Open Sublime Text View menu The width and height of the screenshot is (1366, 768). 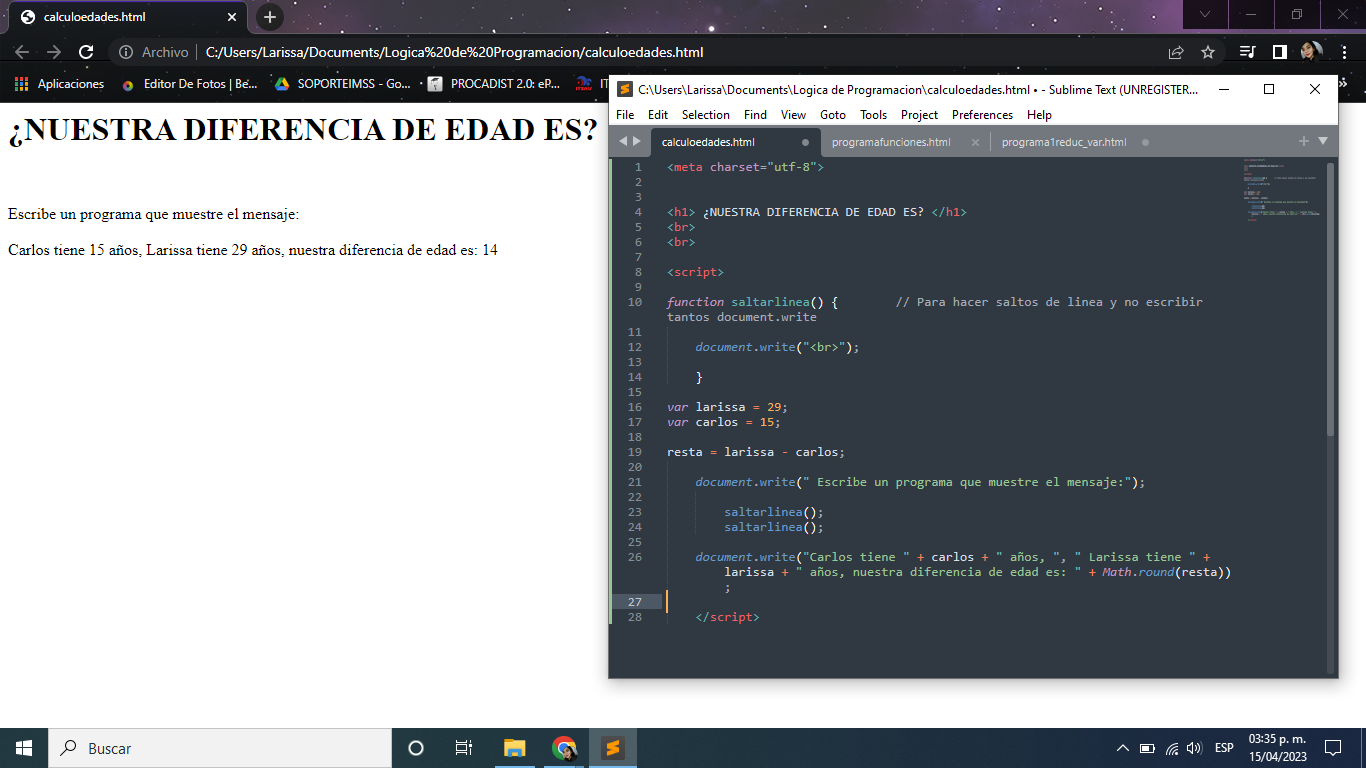tap(793, 115)
